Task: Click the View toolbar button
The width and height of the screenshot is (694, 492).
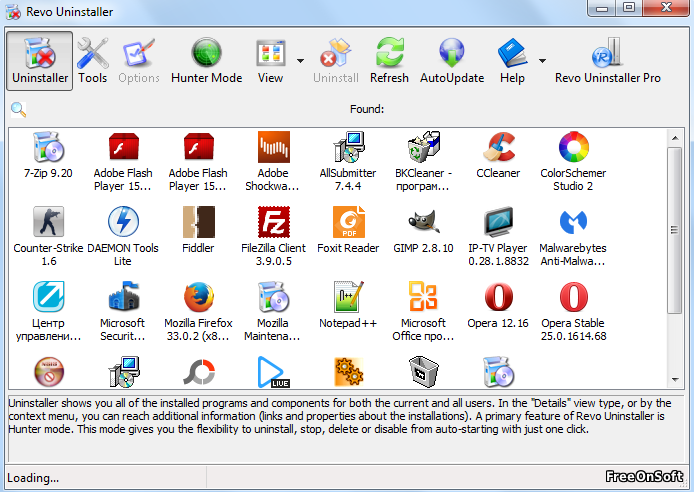Action: [x=270, y=61]
